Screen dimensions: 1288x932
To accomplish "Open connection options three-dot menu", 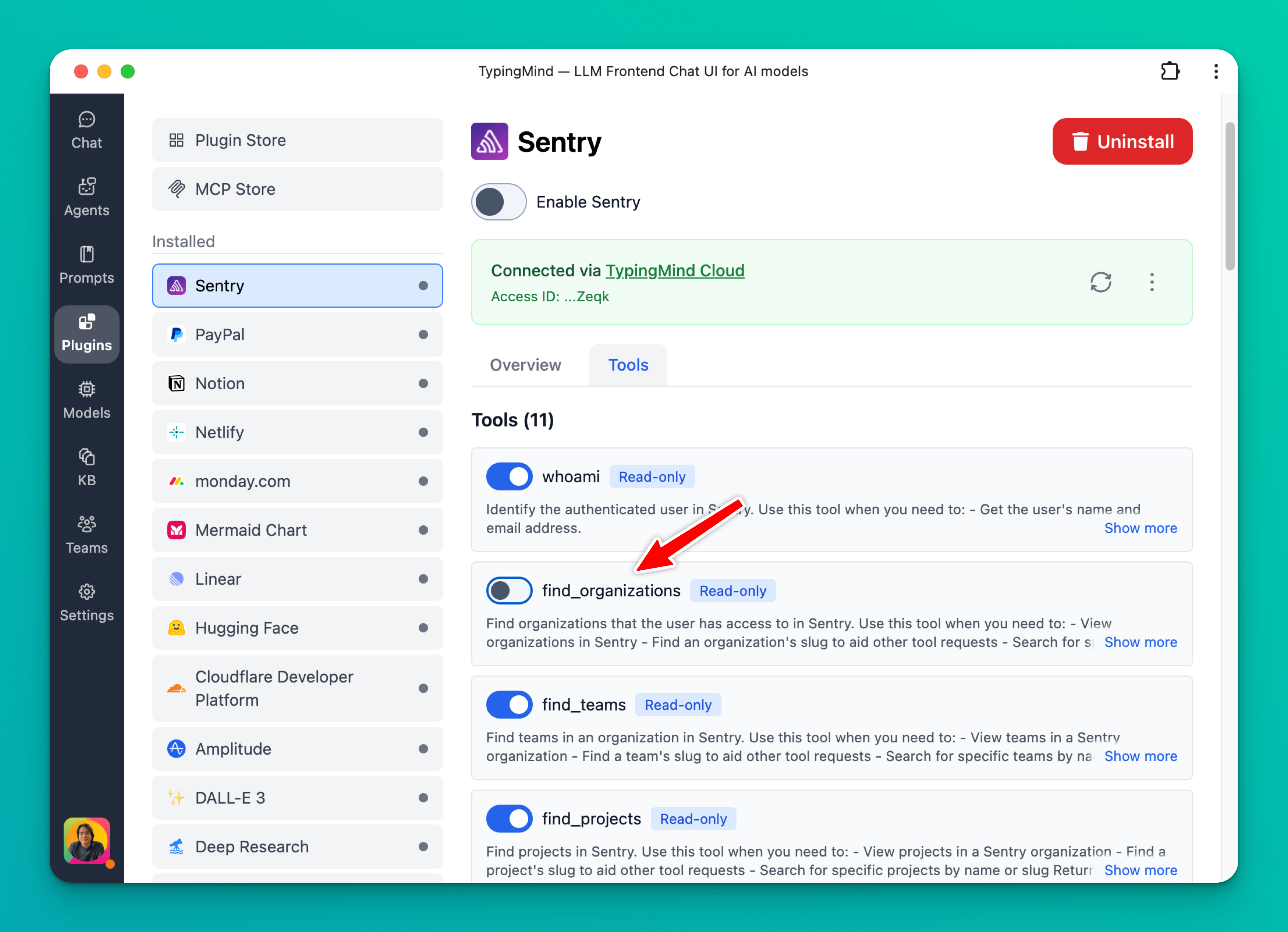I will point(1151,282).
